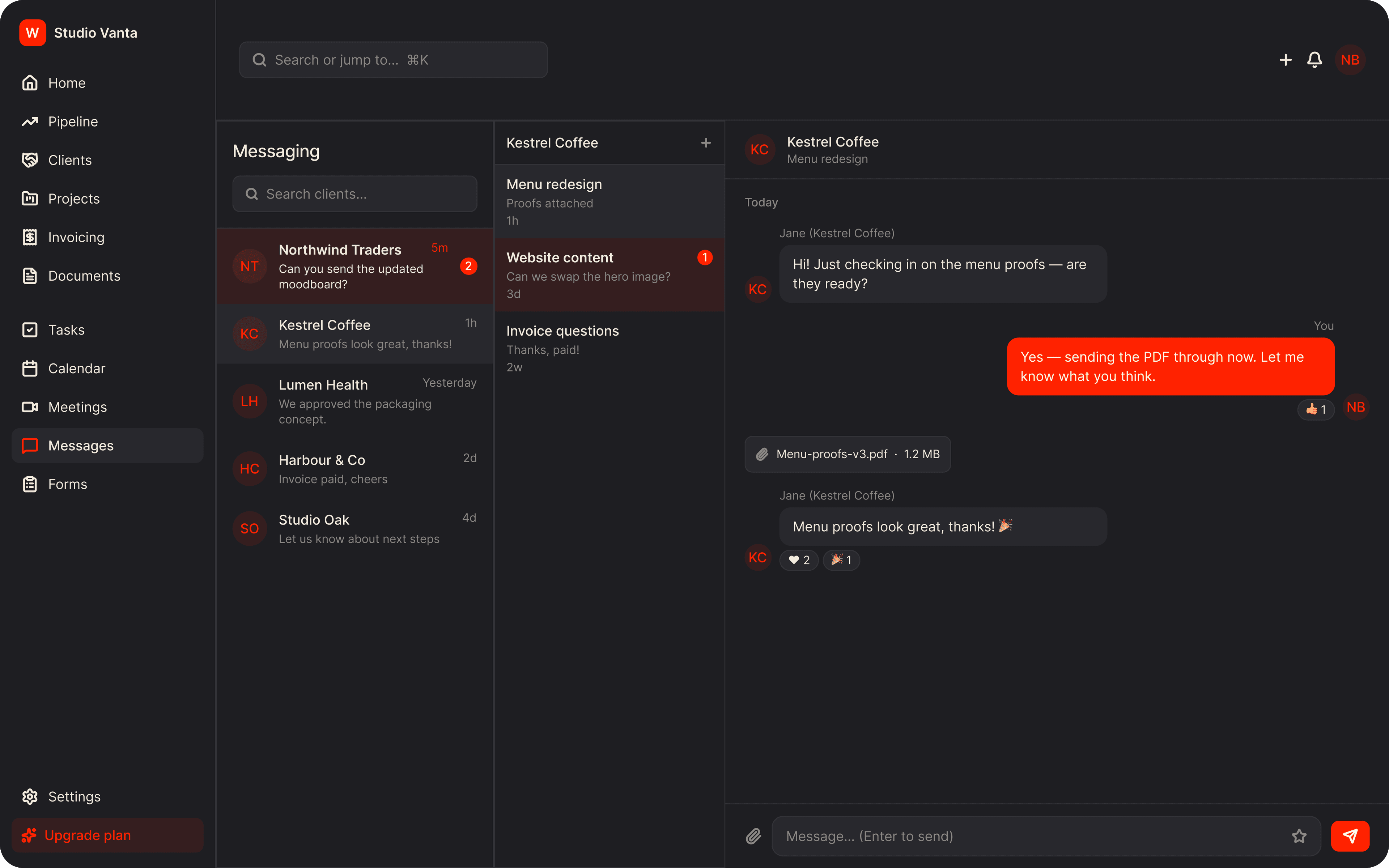Open the NB profile avatar menu
This screenshot has height=868, width=1389.
pyautogui.click(x=1350, y=60)
